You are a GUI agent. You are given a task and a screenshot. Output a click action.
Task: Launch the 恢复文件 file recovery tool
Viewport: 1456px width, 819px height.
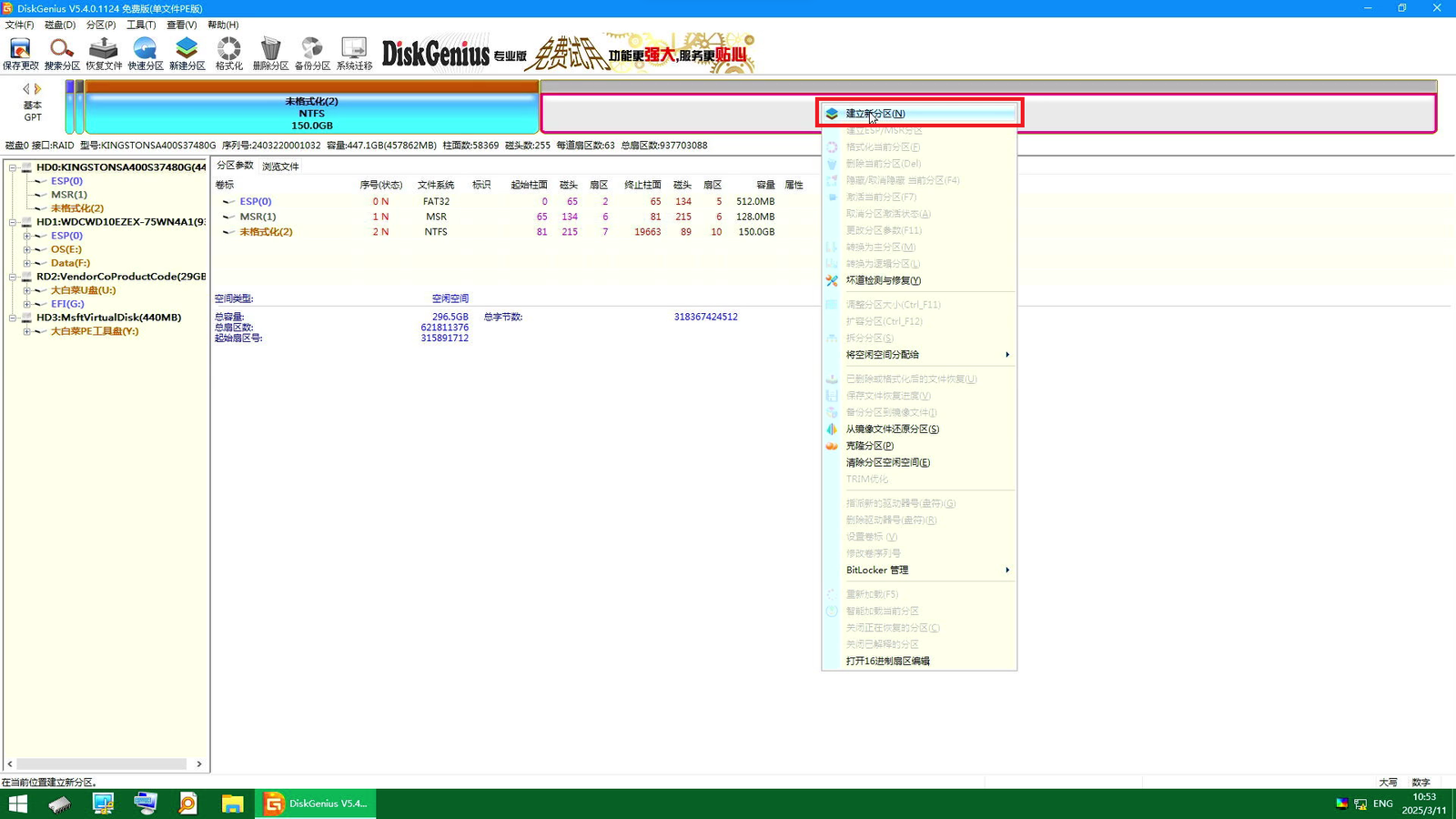(x=104, y=54)
